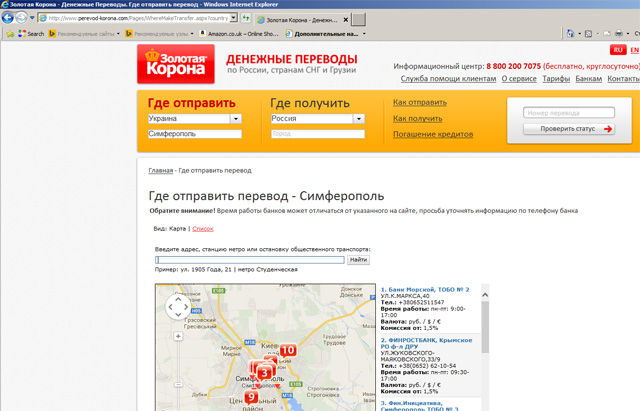
Task: Click the Проверить статус button
Action: [569, 129]
